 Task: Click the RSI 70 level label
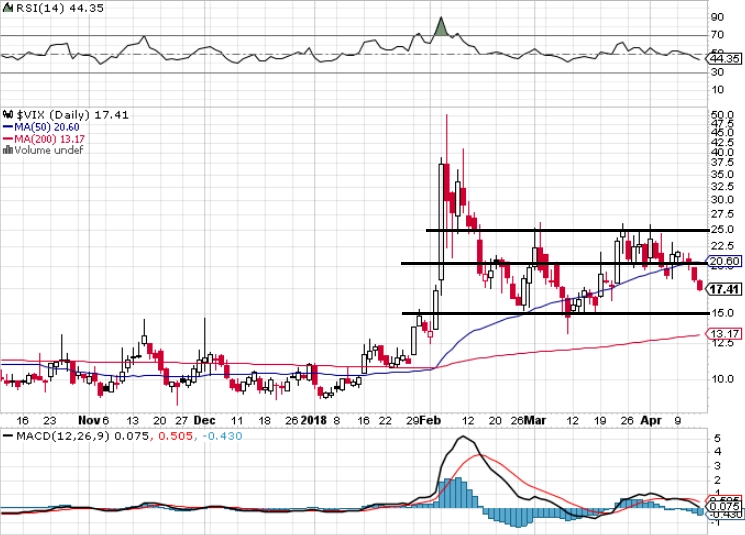coord(717,35)
